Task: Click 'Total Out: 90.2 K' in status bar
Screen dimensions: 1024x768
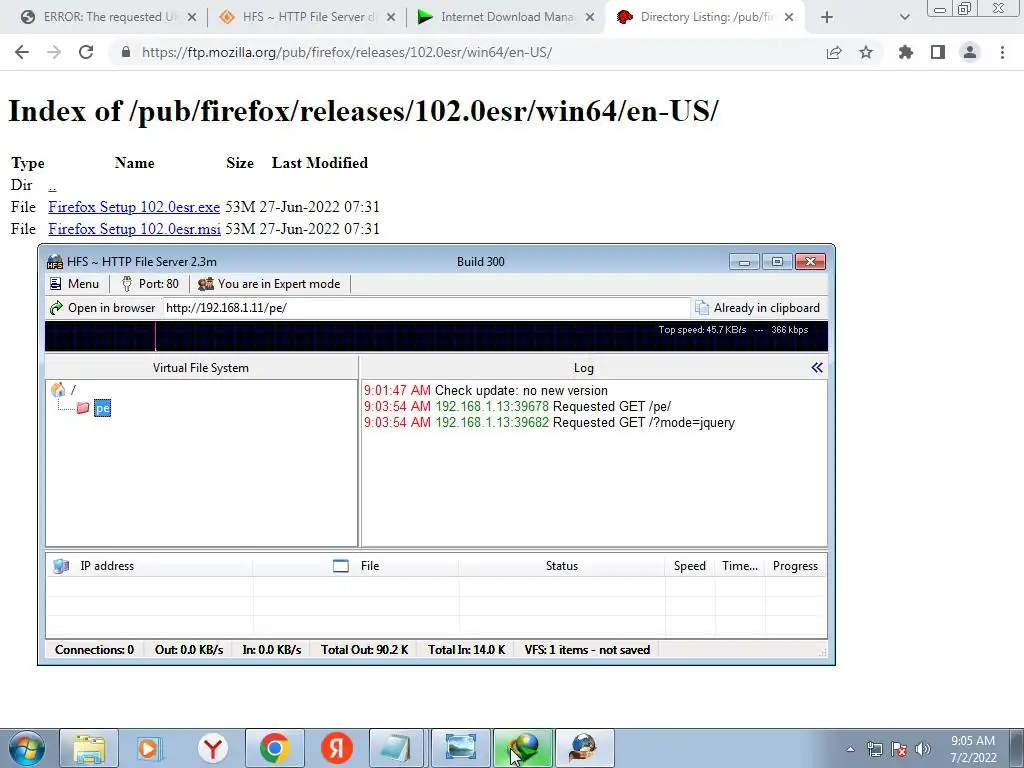Action: (x=364, y=650)
